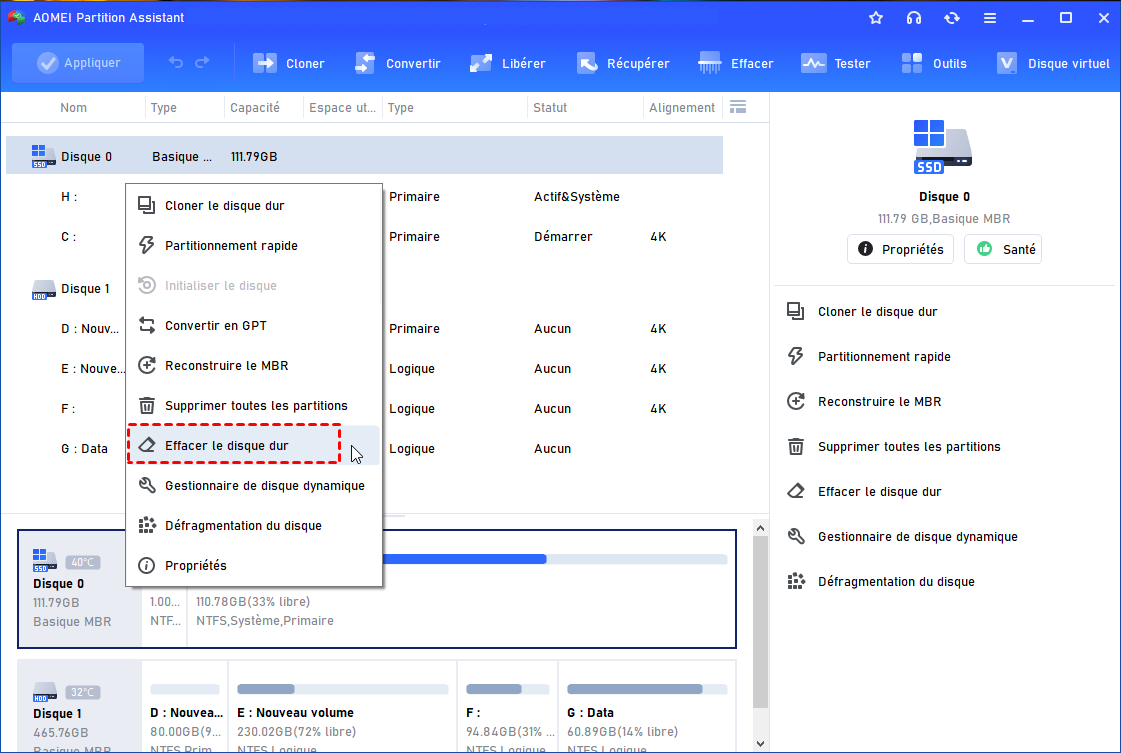Screen dimensions: 1121x753
Task: Select the Disque 1 row in list
Action: coord(85,289)
